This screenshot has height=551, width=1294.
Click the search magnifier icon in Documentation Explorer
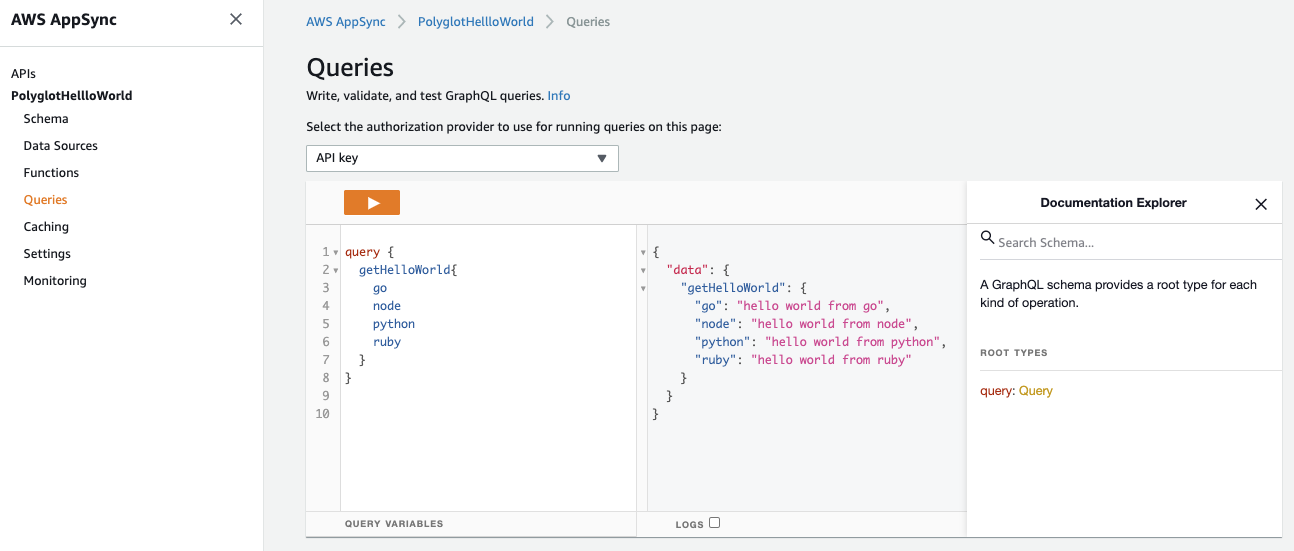(x=987, y=238)
